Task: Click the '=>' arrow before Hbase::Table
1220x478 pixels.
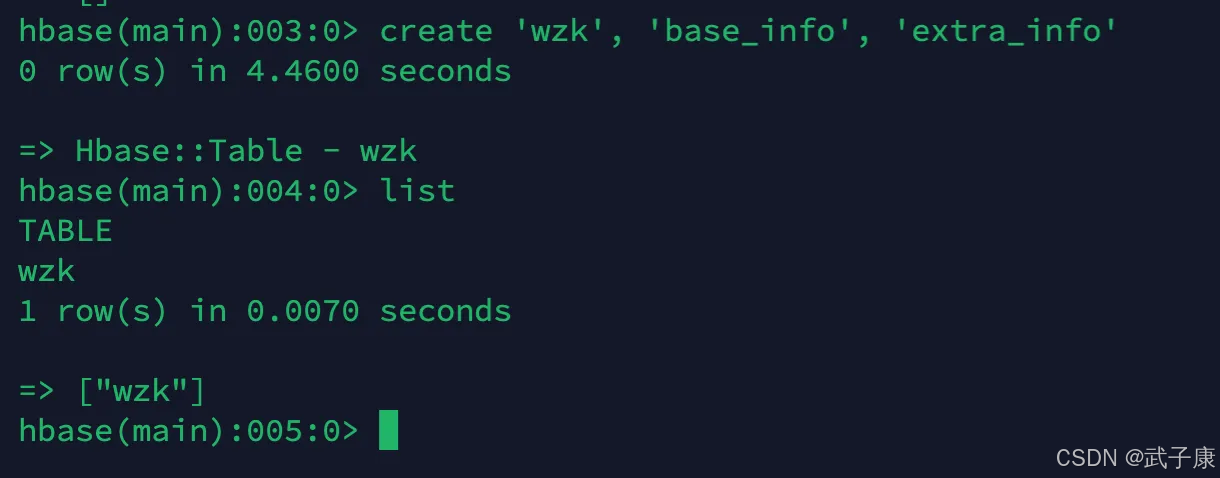Action: click(37, 151)
